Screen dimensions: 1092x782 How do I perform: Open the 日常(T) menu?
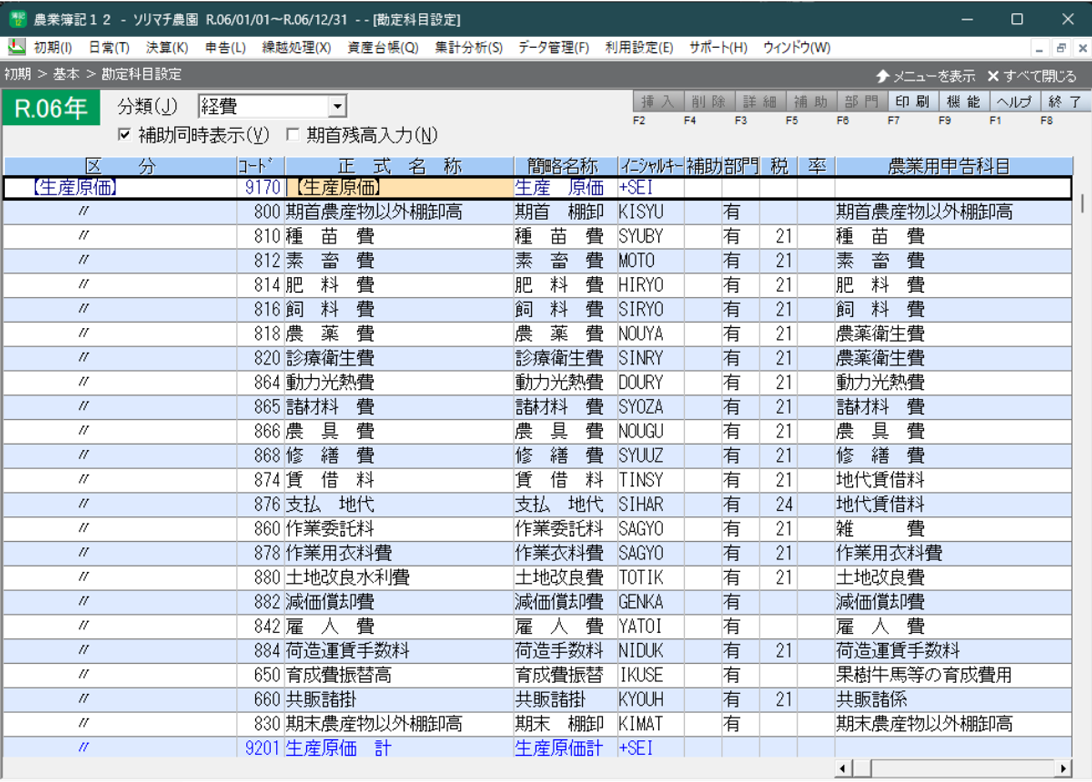(x=109, y=48)
